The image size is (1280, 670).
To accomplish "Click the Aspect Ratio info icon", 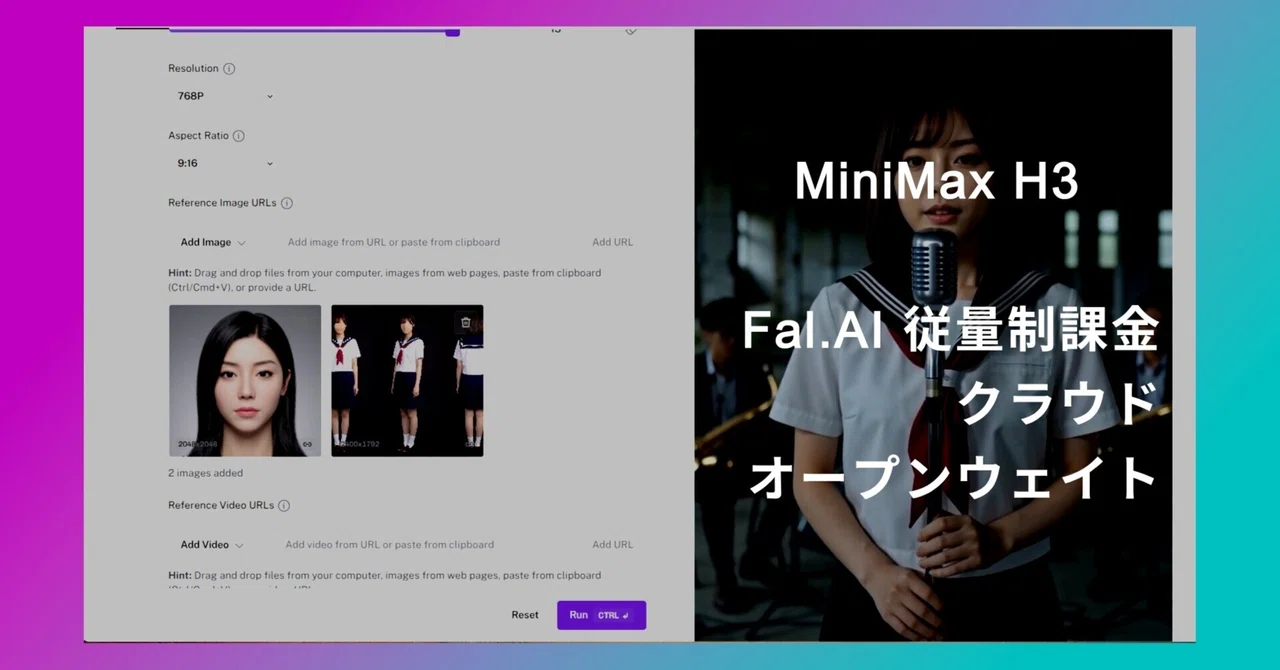I will 239,136.
